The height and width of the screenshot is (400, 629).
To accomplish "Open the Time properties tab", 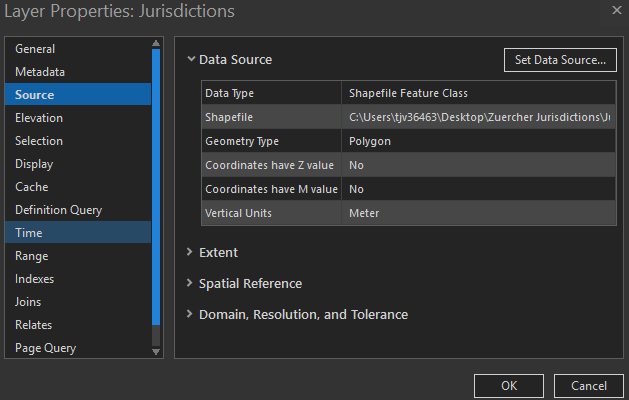I will pyautogui.click(x=29, y=233).
